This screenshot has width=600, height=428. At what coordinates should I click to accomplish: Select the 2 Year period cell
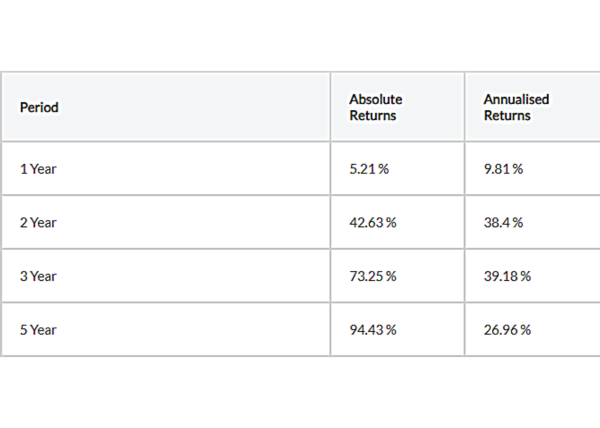pos(38,222)
